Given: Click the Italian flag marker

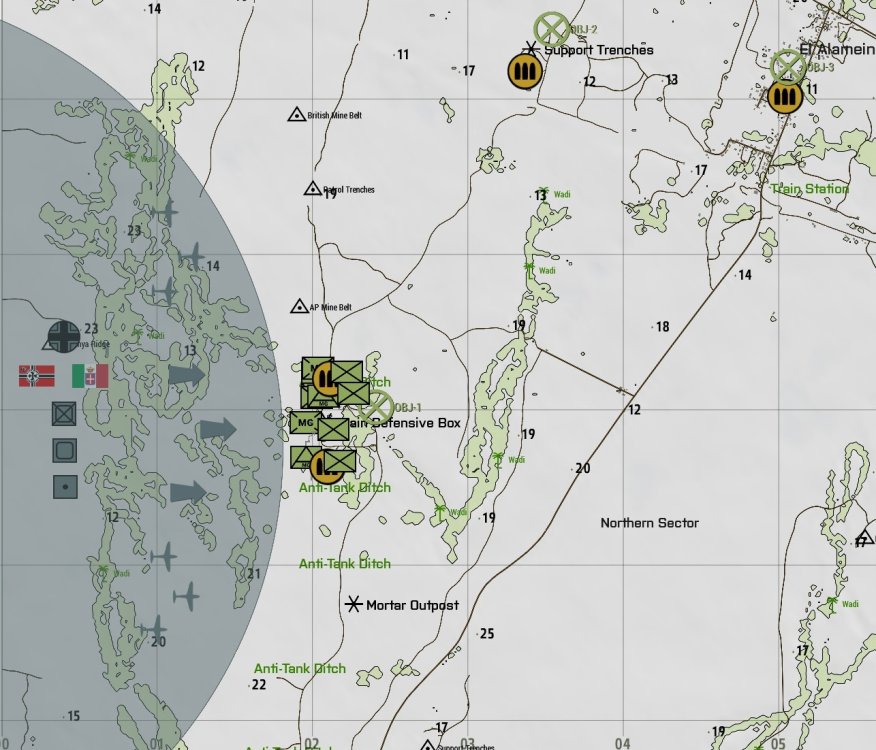Looking at the screenshot, I should click(x=90, y=376).
